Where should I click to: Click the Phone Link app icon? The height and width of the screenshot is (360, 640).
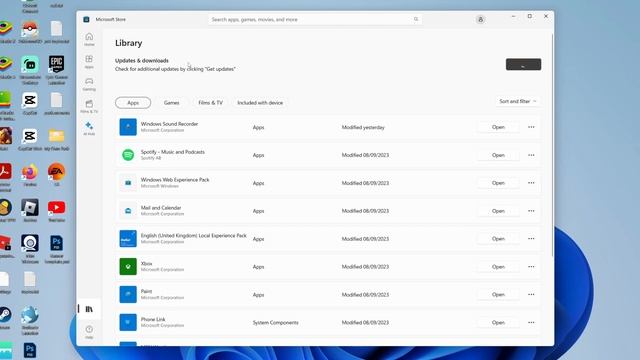click(128, 322)
